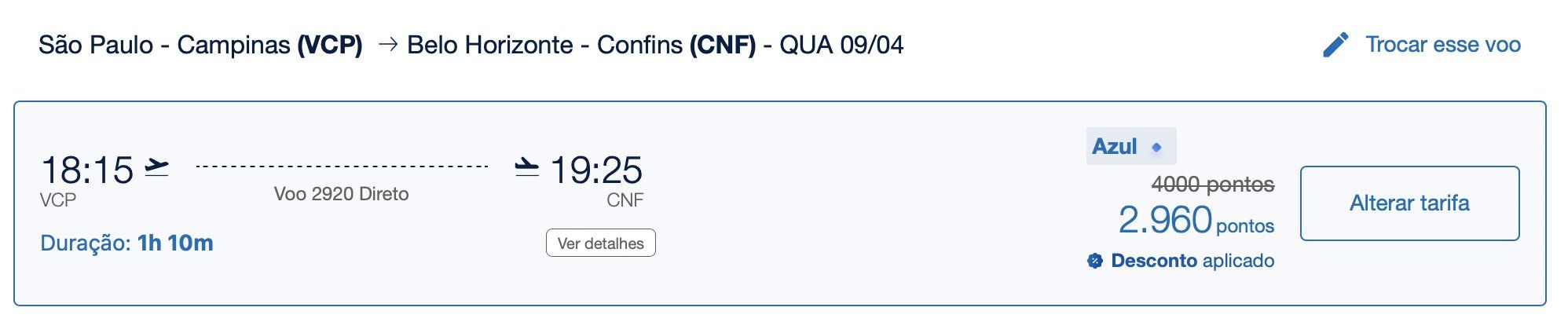
Task: Click the diamond icon beside Azul
Action: 1156,147
